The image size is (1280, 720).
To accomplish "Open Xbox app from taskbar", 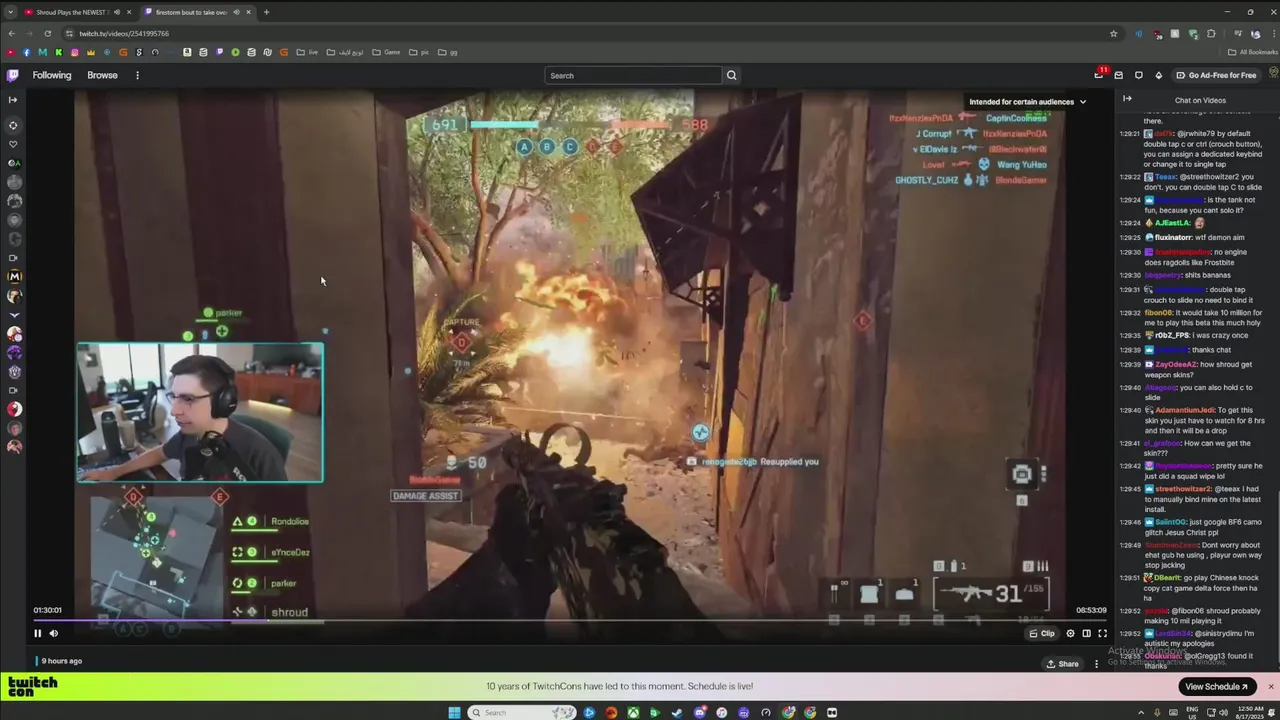I will tap(633, 712).
